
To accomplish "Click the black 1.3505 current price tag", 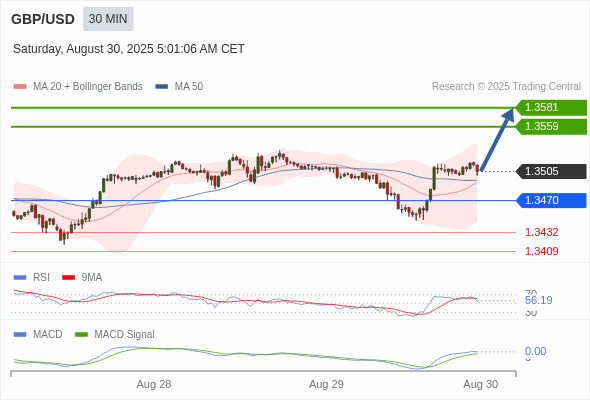I will pos(551,171).
